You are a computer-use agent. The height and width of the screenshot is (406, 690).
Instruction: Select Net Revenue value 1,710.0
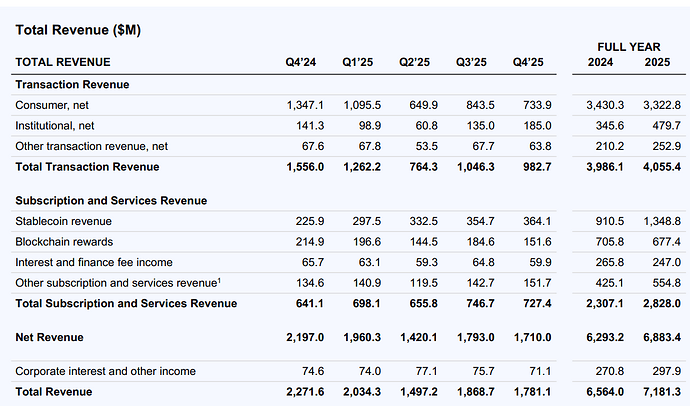pyautogui.click(x=532, y=337)
